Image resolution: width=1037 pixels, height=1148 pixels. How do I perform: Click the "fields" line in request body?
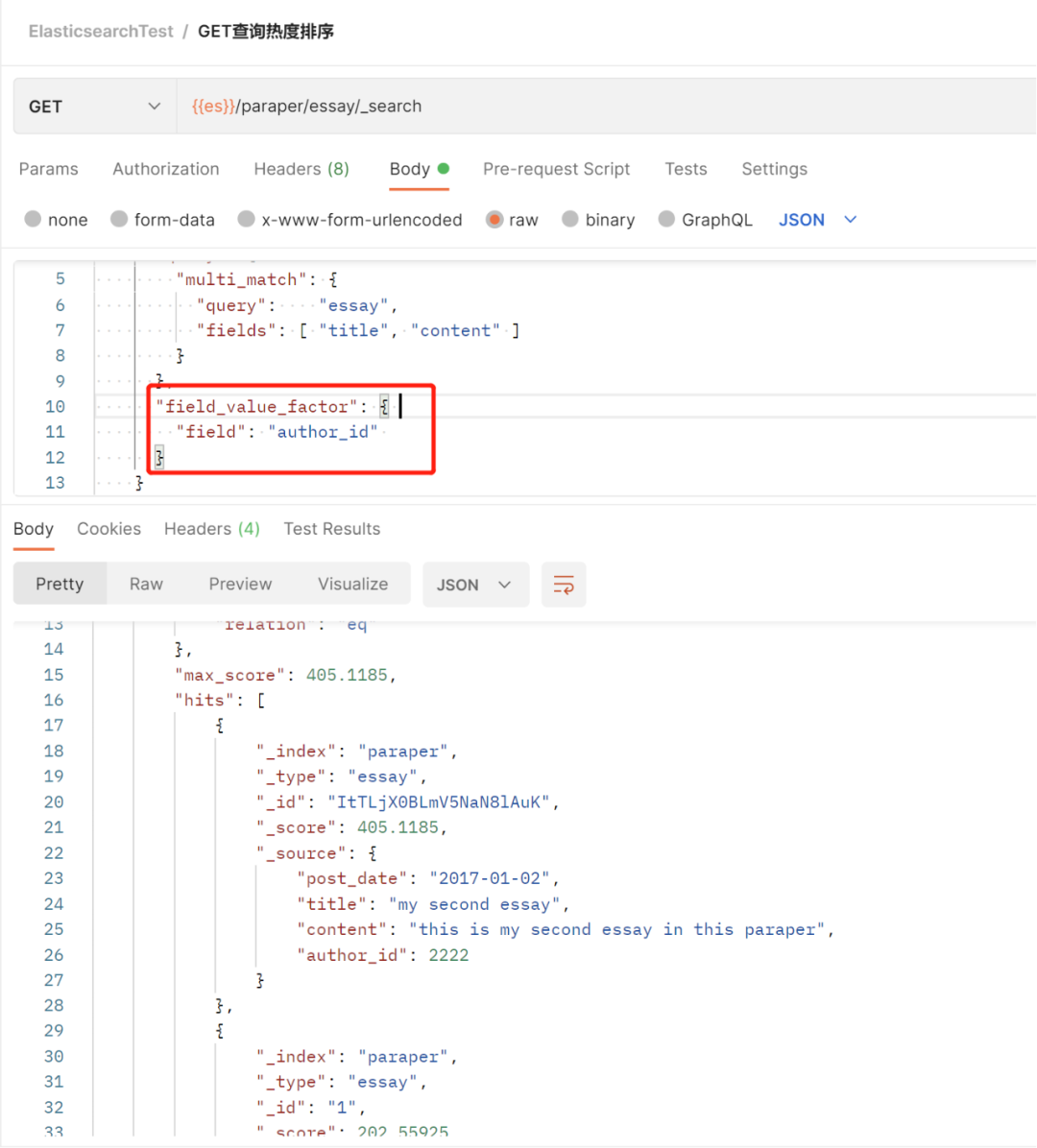pos(359,331)
